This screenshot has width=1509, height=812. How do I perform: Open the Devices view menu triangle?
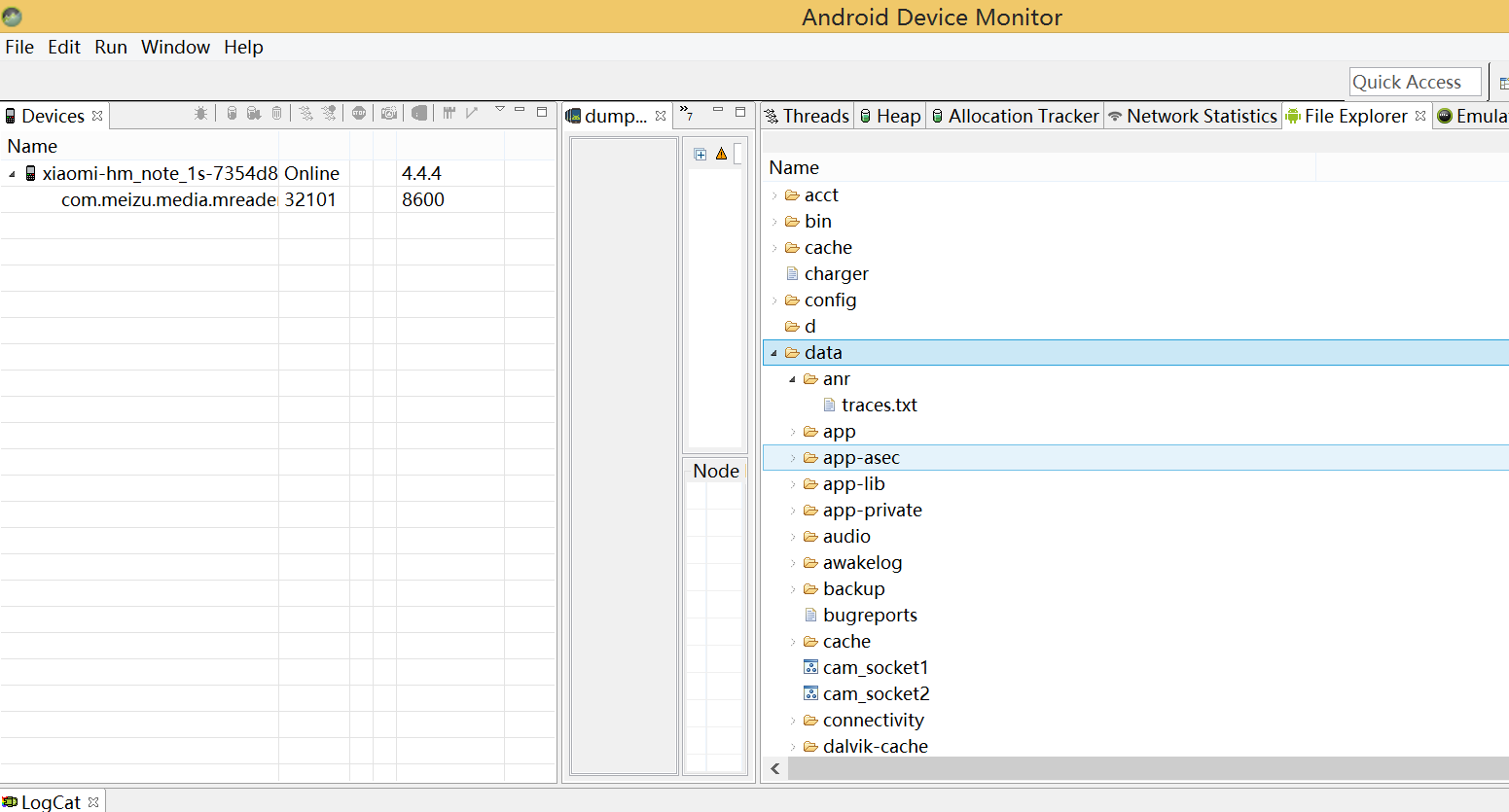point(500,109)
